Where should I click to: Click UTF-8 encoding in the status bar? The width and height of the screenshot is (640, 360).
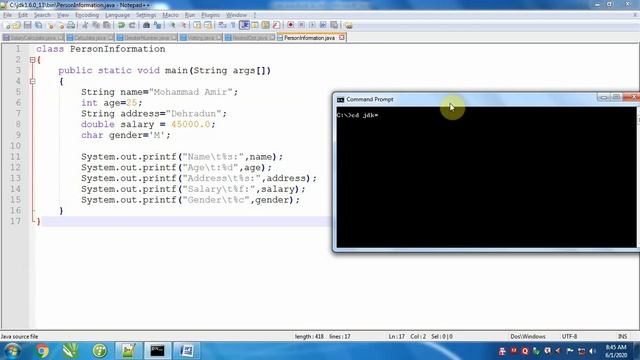(569, 336)
